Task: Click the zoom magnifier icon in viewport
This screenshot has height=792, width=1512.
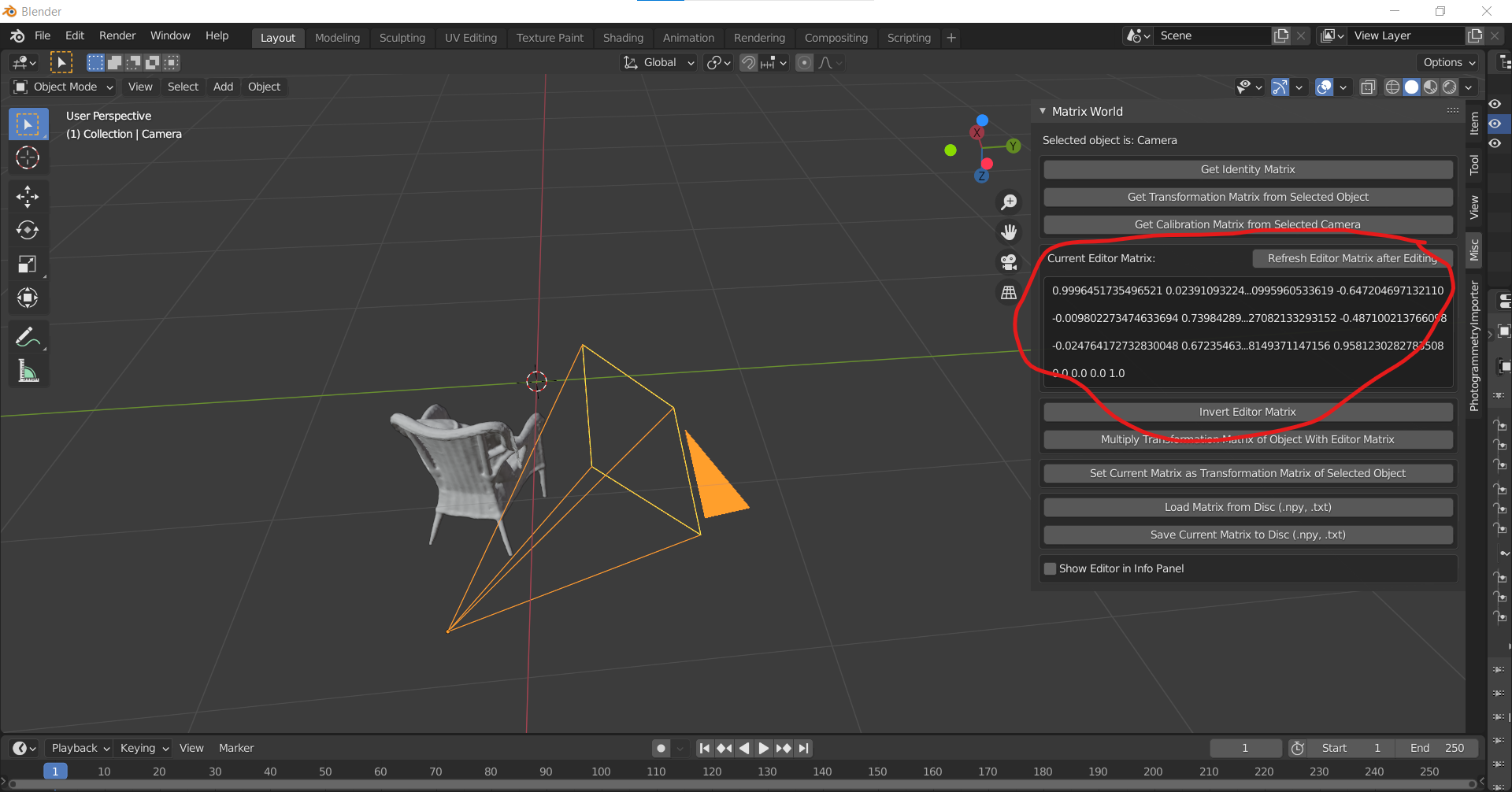Action: (x=1009, y=202)
